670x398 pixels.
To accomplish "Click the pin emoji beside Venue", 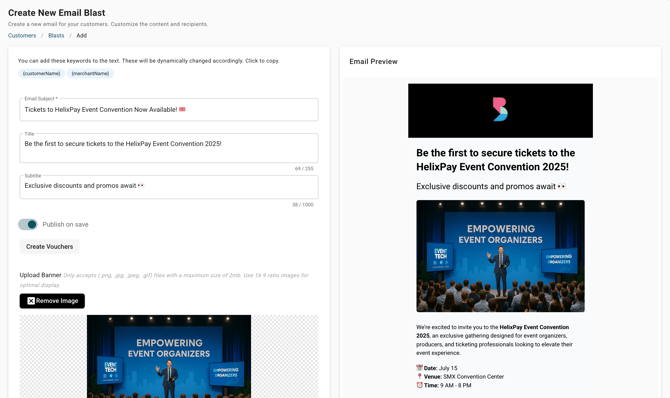I will pyautogui.click(x=419, y=376).
